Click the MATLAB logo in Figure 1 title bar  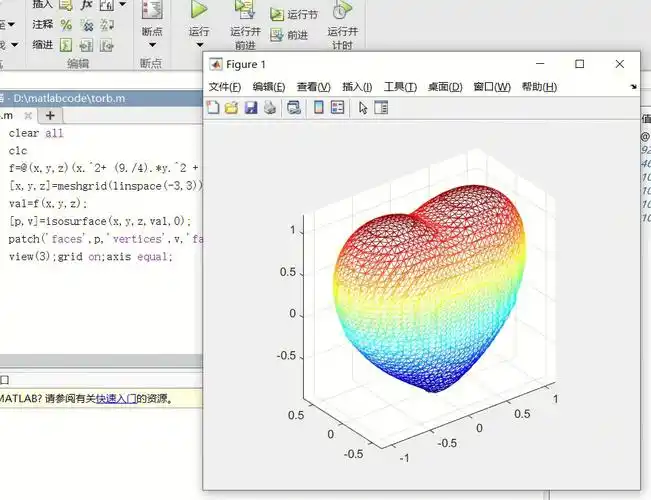click(215, 64)
